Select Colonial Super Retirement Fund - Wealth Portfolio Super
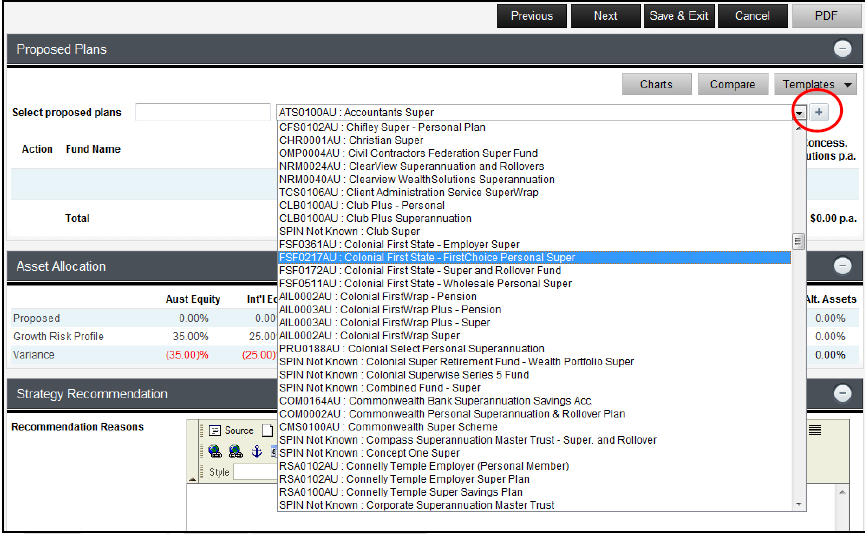This screenshot has width=867, height=534. pos(534,362)
